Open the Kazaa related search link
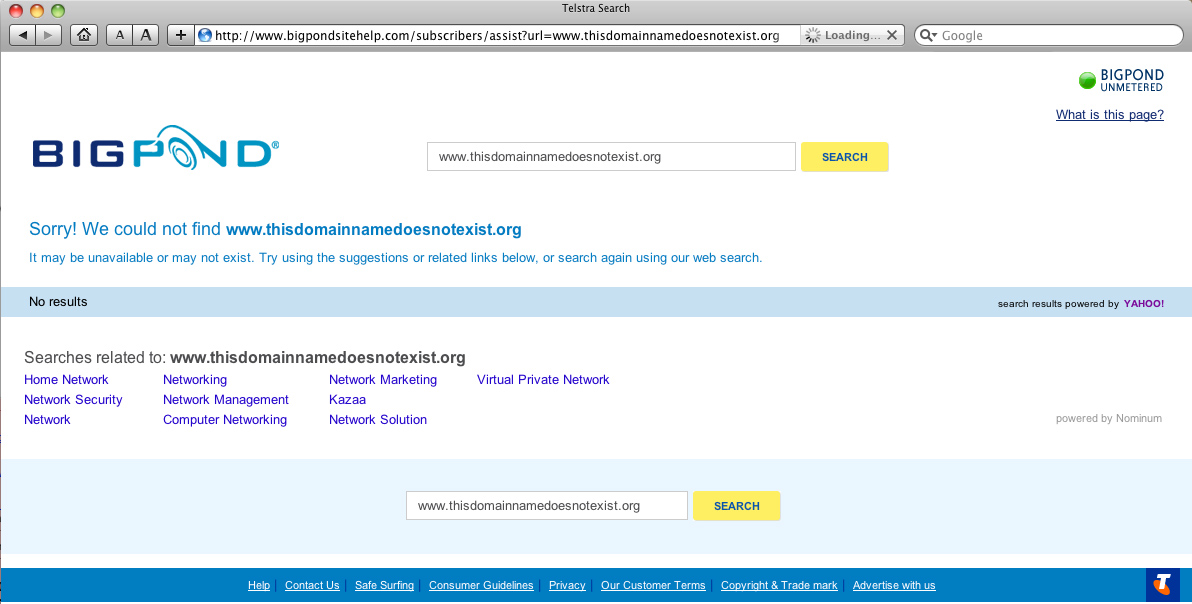 tap(347, 400)
